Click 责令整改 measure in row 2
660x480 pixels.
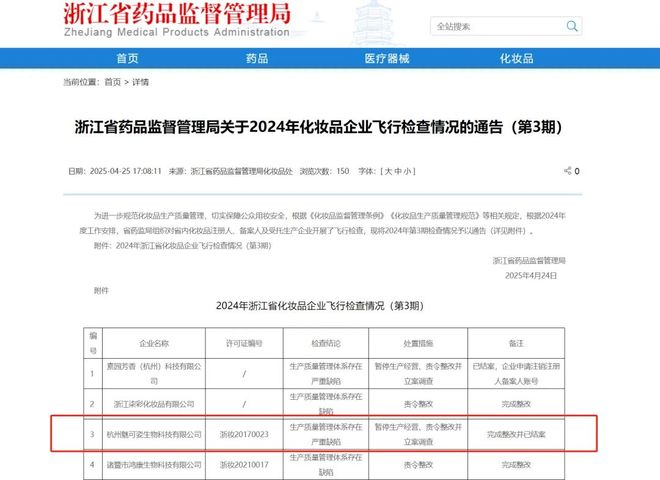[418, 404]
